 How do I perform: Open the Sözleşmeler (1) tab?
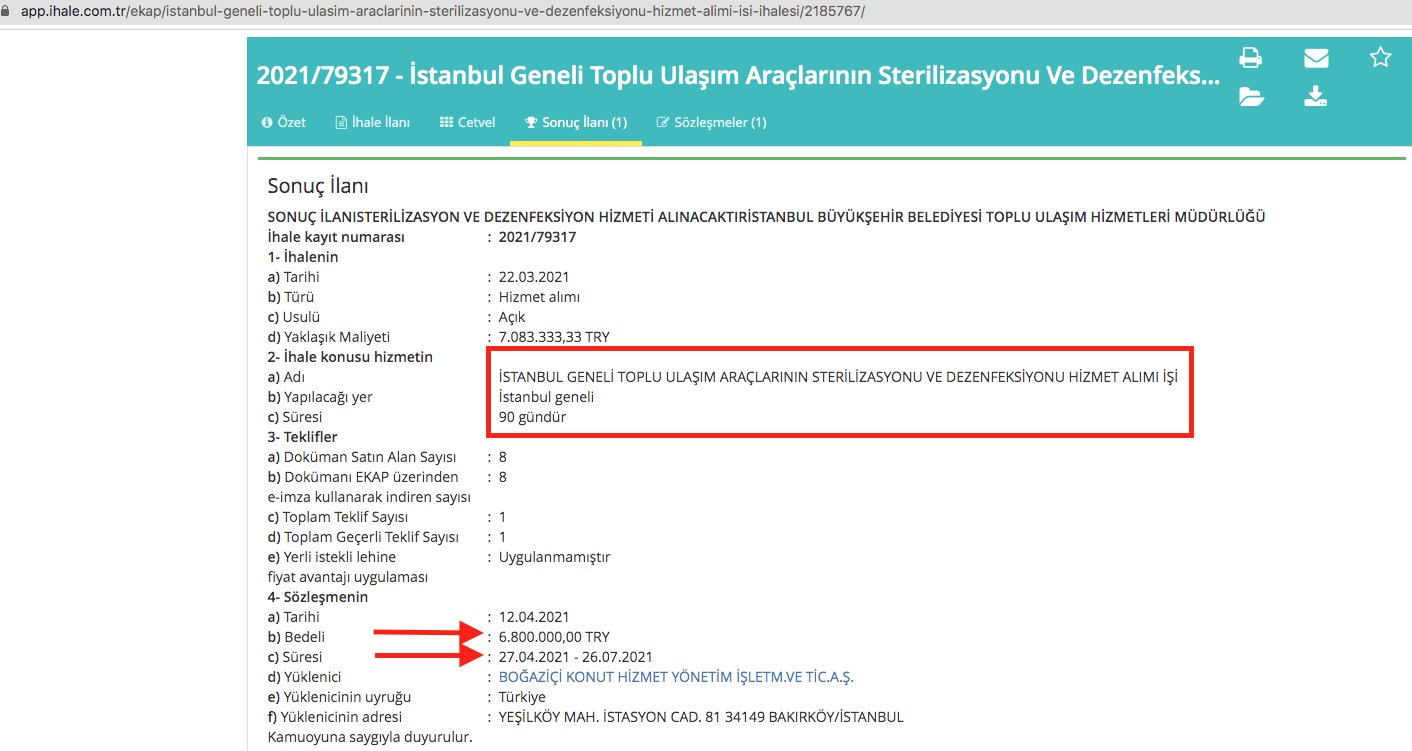click(x=711, y=122)
